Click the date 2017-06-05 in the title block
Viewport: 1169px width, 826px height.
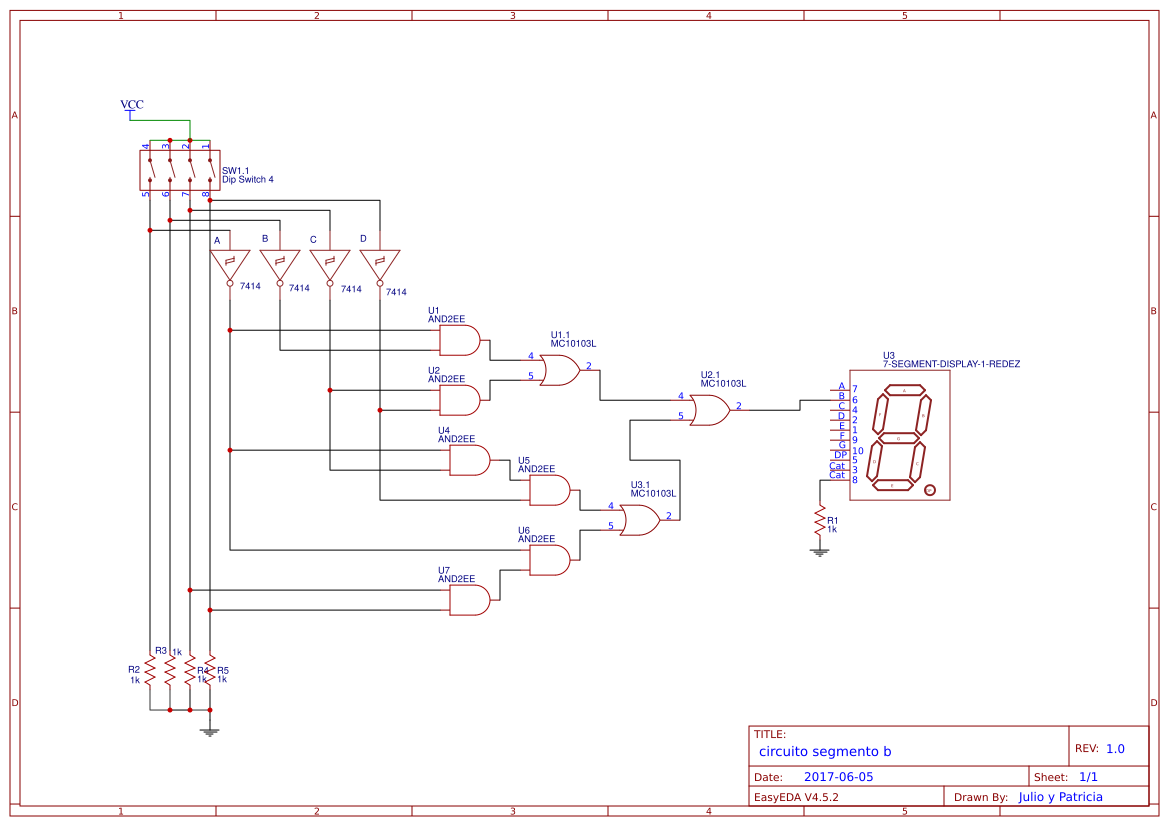tap(840, 776)
